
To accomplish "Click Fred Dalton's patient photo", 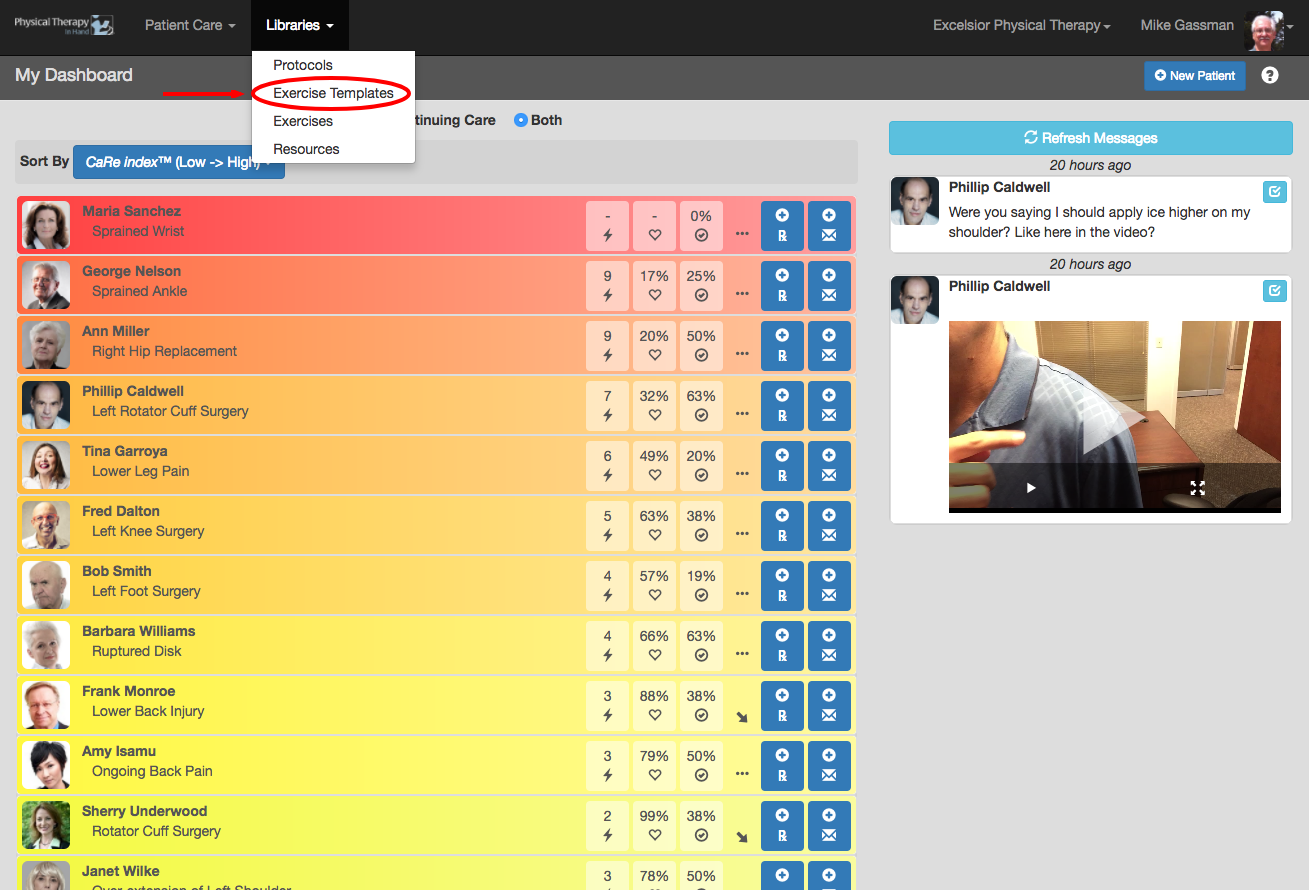I will (46, 525).
